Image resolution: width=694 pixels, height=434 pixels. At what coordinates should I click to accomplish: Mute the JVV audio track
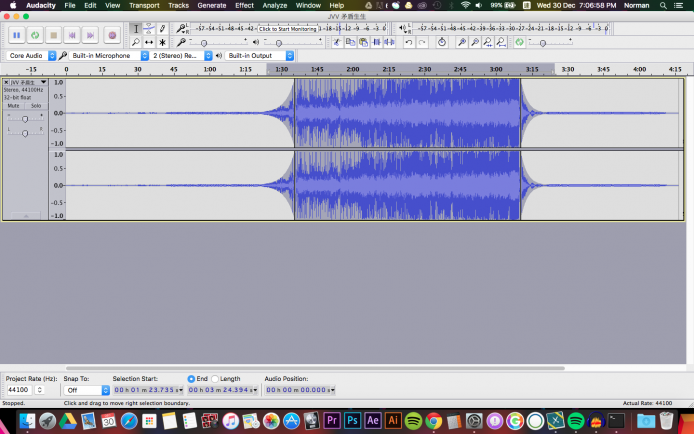13,105
